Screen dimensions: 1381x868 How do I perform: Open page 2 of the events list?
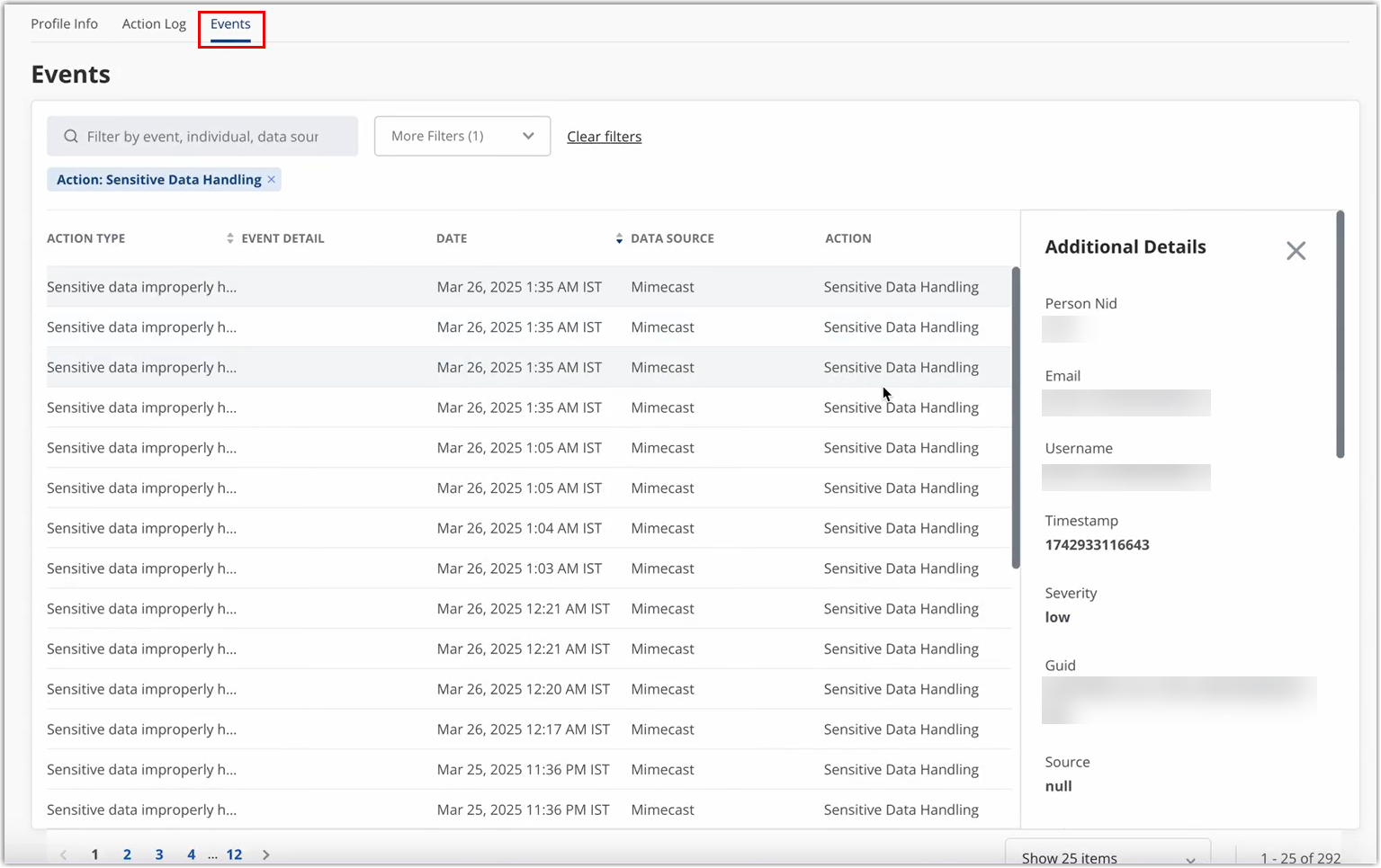tap(127, 854)
